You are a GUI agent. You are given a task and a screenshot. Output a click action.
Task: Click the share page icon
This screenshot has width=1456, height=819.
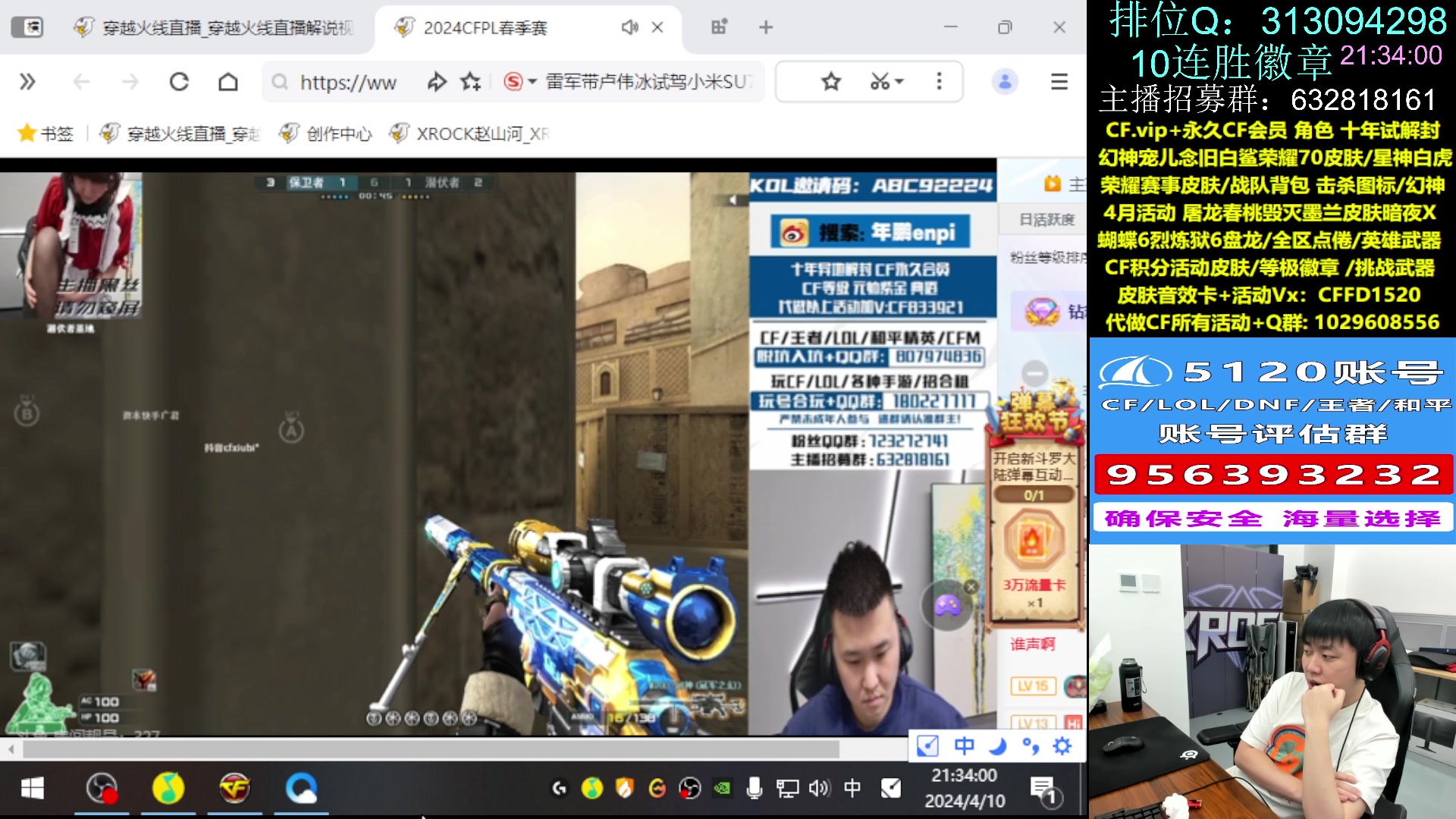437,82
